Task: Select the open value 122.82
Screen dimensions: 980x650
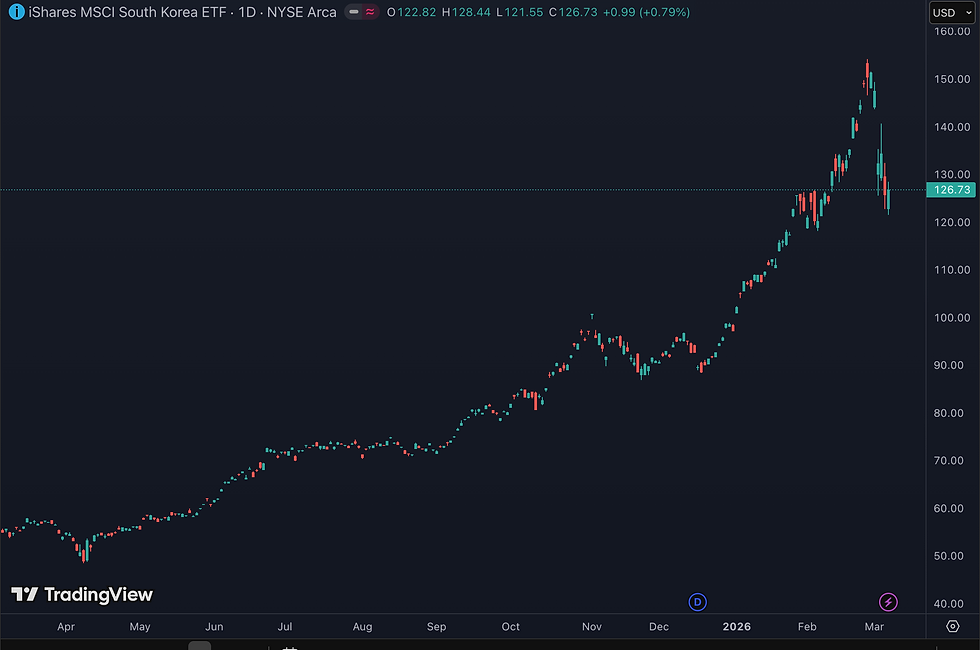Action: 416,12
